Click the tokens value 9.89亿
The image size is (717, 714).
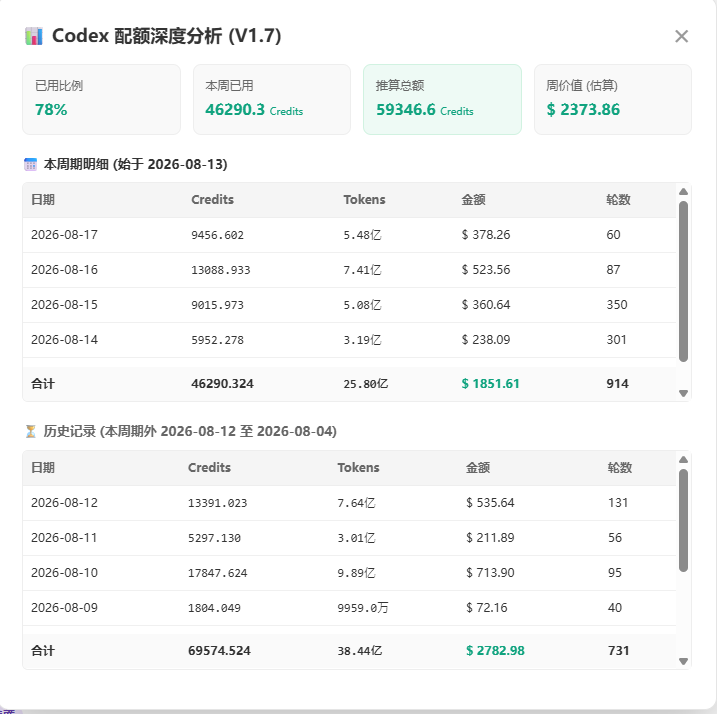point(356,573)
